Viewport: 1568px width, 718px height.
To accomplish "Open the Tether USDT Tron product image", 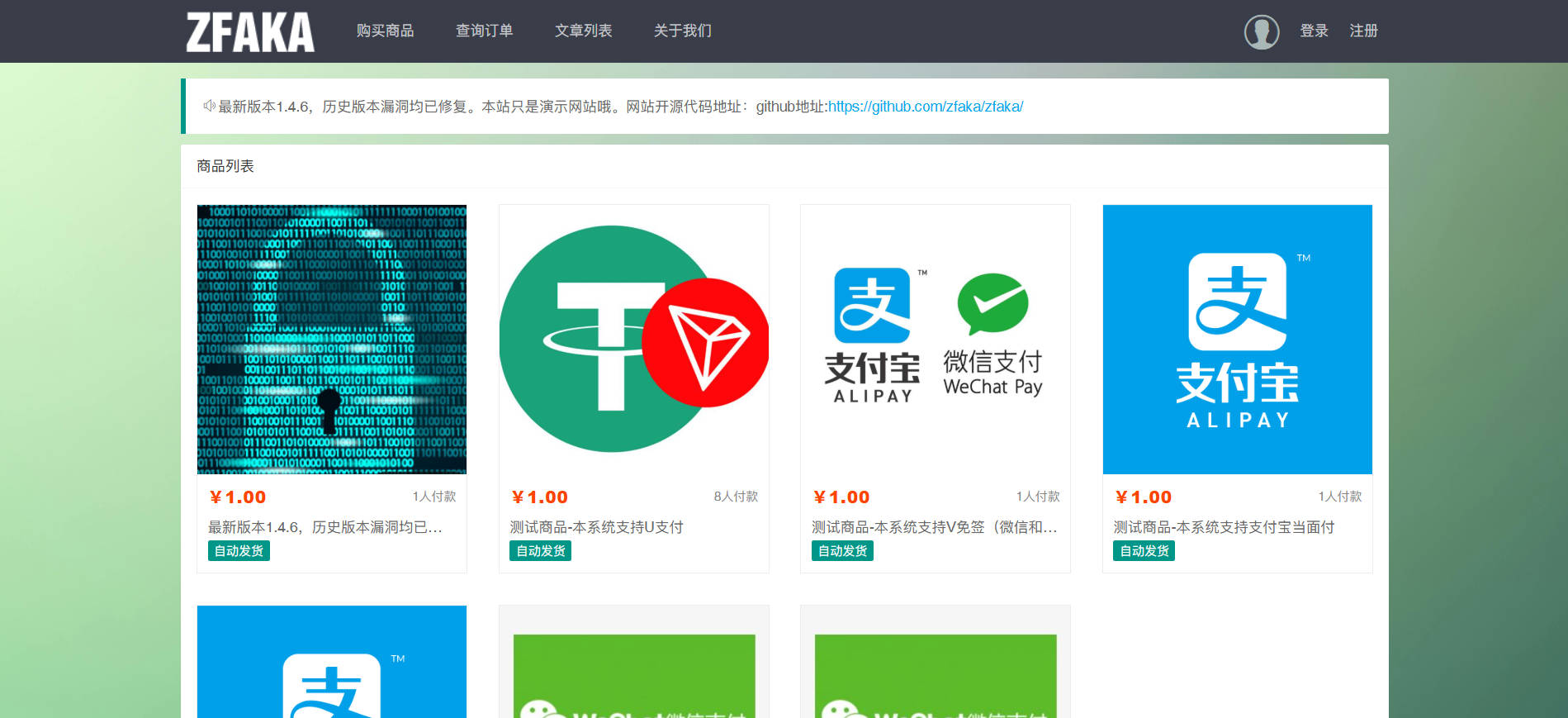I will click(634, 340).
